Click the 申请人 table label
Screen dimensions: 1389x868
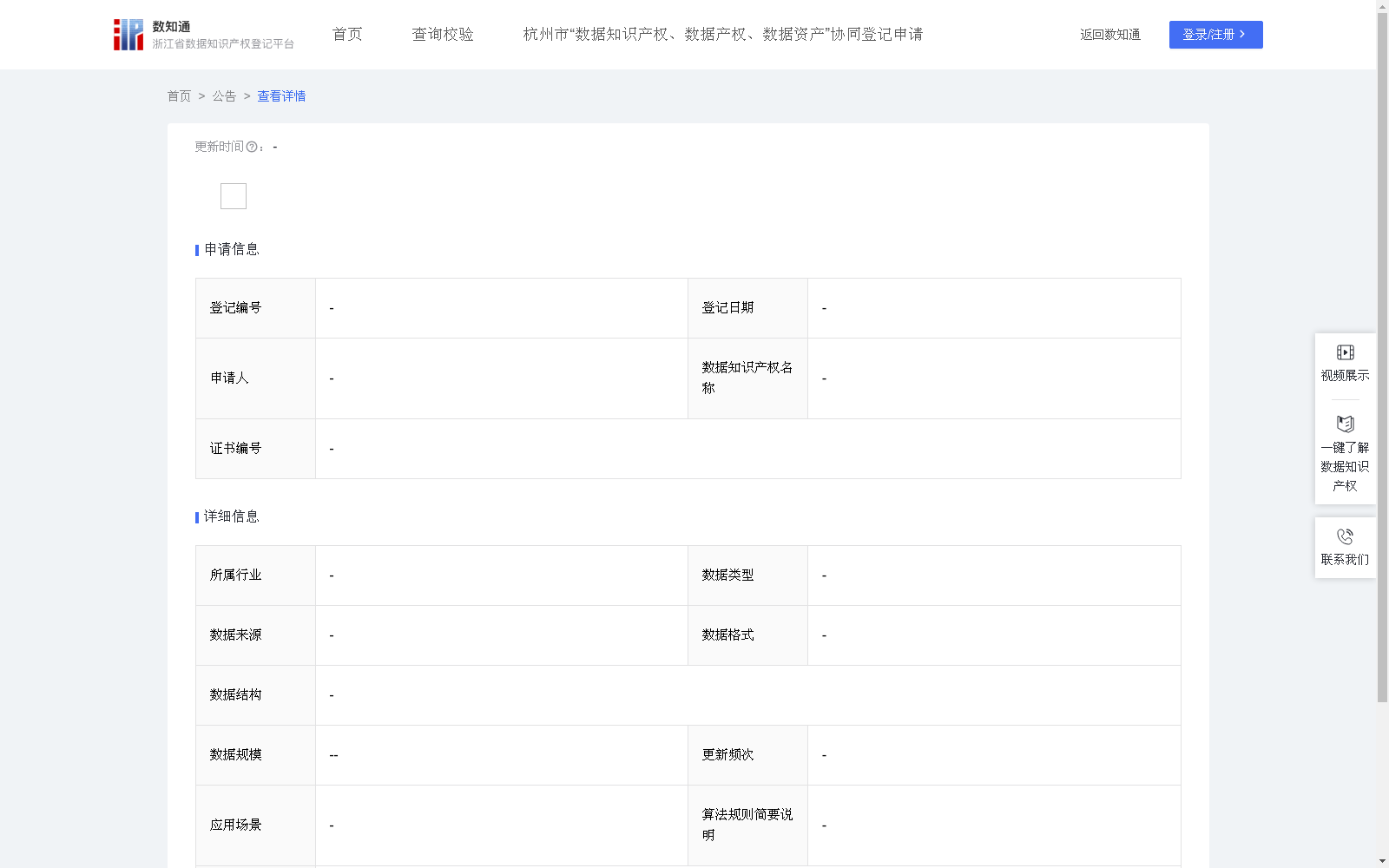tap(229, 378)
